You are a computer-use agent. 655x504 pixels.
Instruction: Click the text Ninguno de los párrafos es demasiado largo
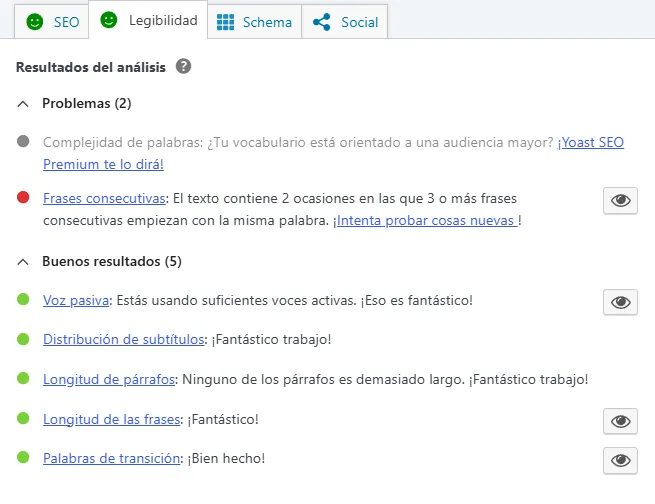point(323,379)
